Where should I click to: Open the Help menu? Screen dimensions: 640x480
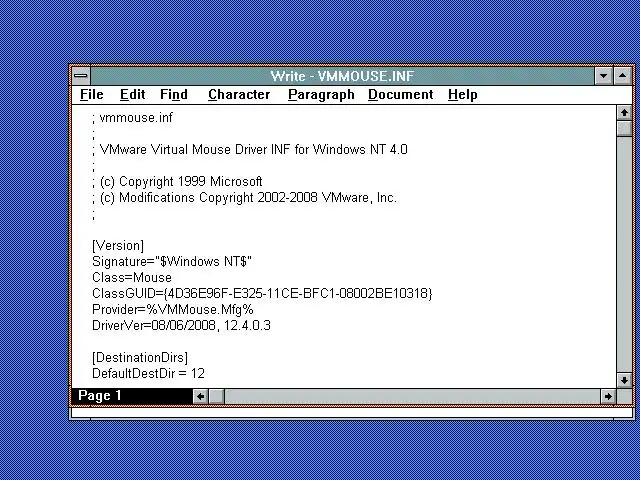(x=462, y=94)
